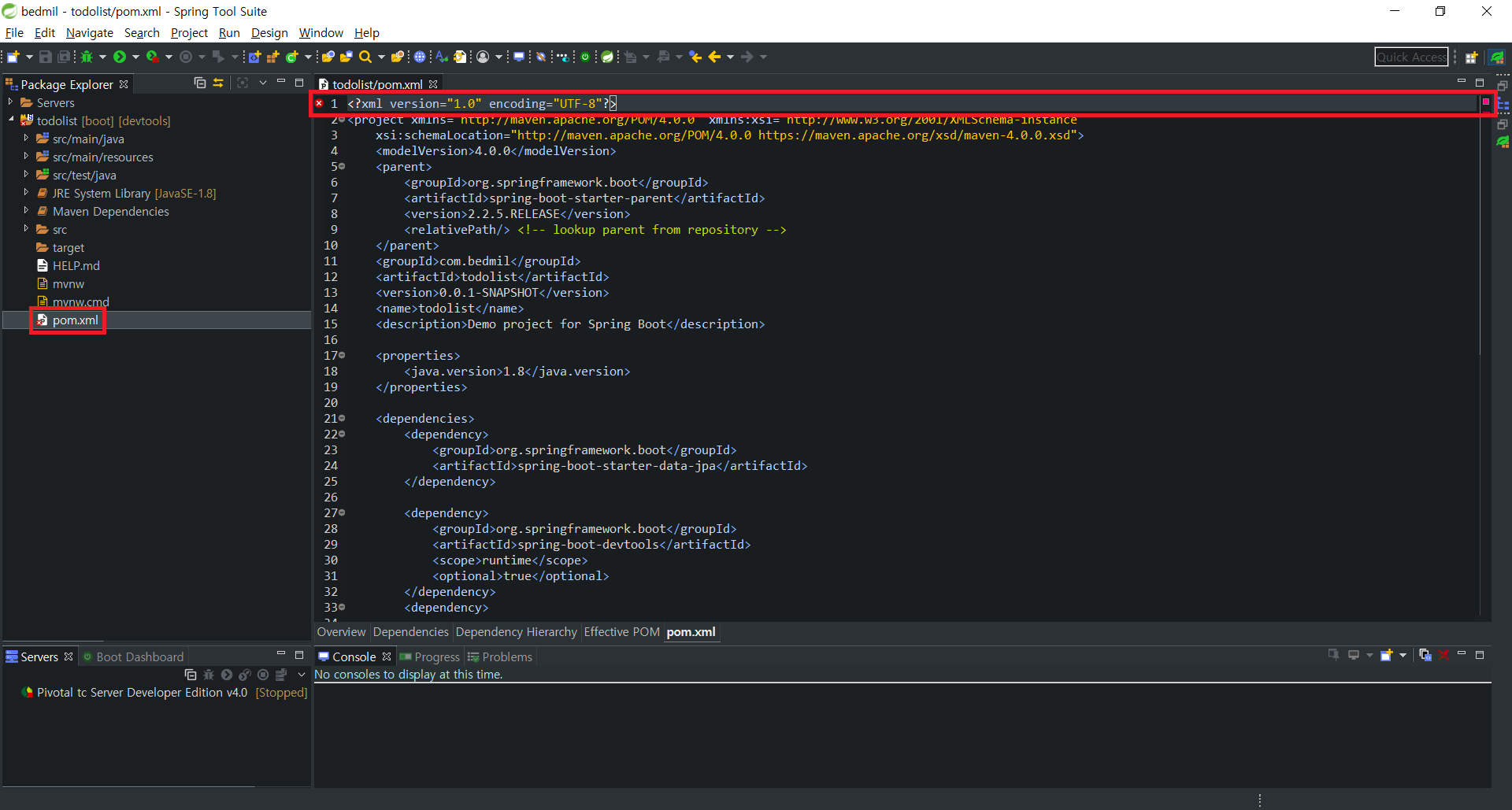Close the todolist/pom.xml editor tab
Viewport: 1512px width, 810px height.
[x=433, y=84]
